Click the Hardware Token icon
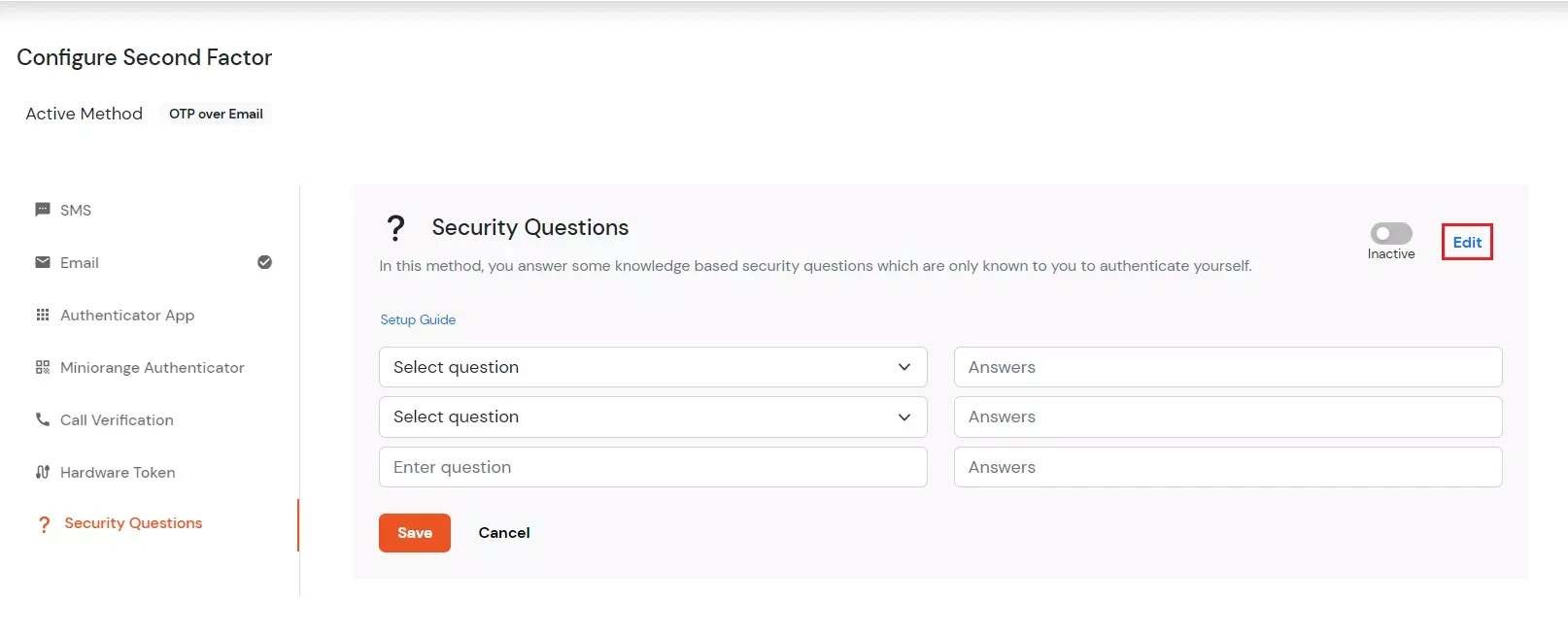The image size is (1568, 634). [x=43, y=472]
